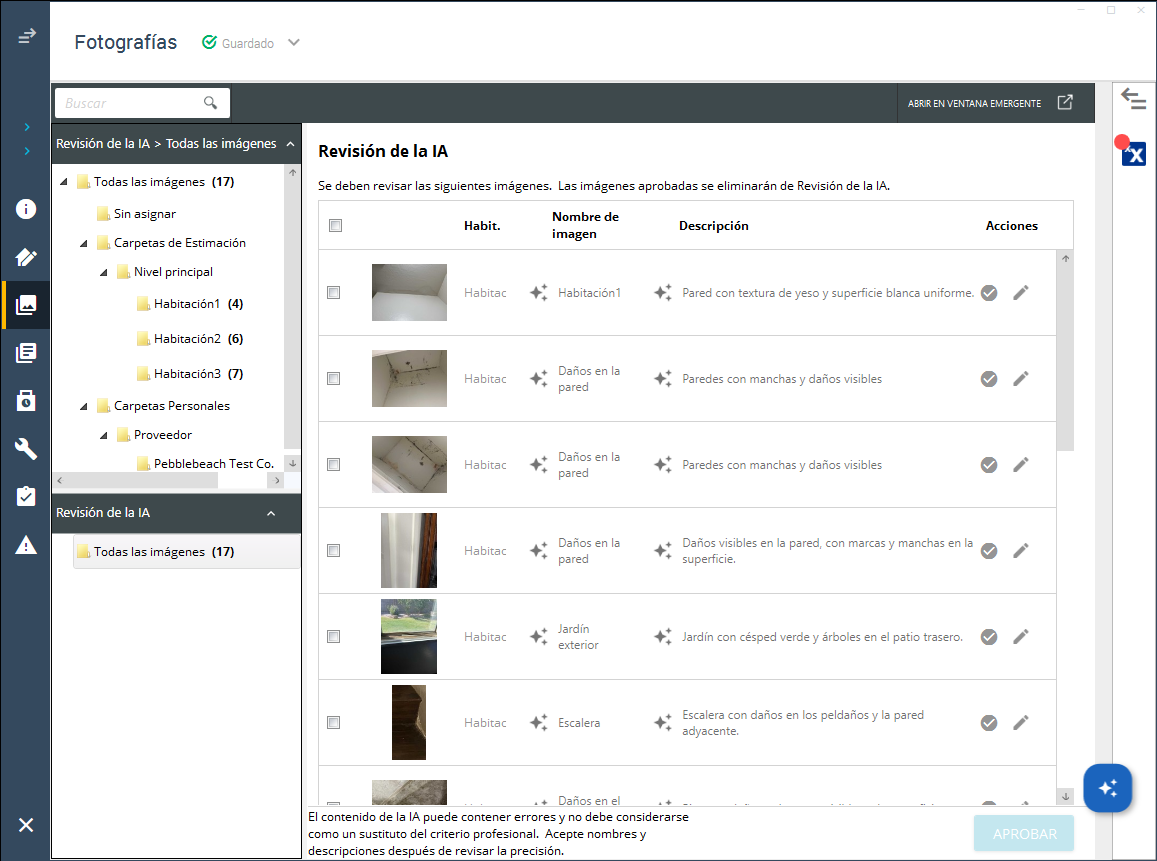The height and width of the screenshot is (861, 1157).
Task: Select the Sin asignar folder
Action: click(144, 214)
